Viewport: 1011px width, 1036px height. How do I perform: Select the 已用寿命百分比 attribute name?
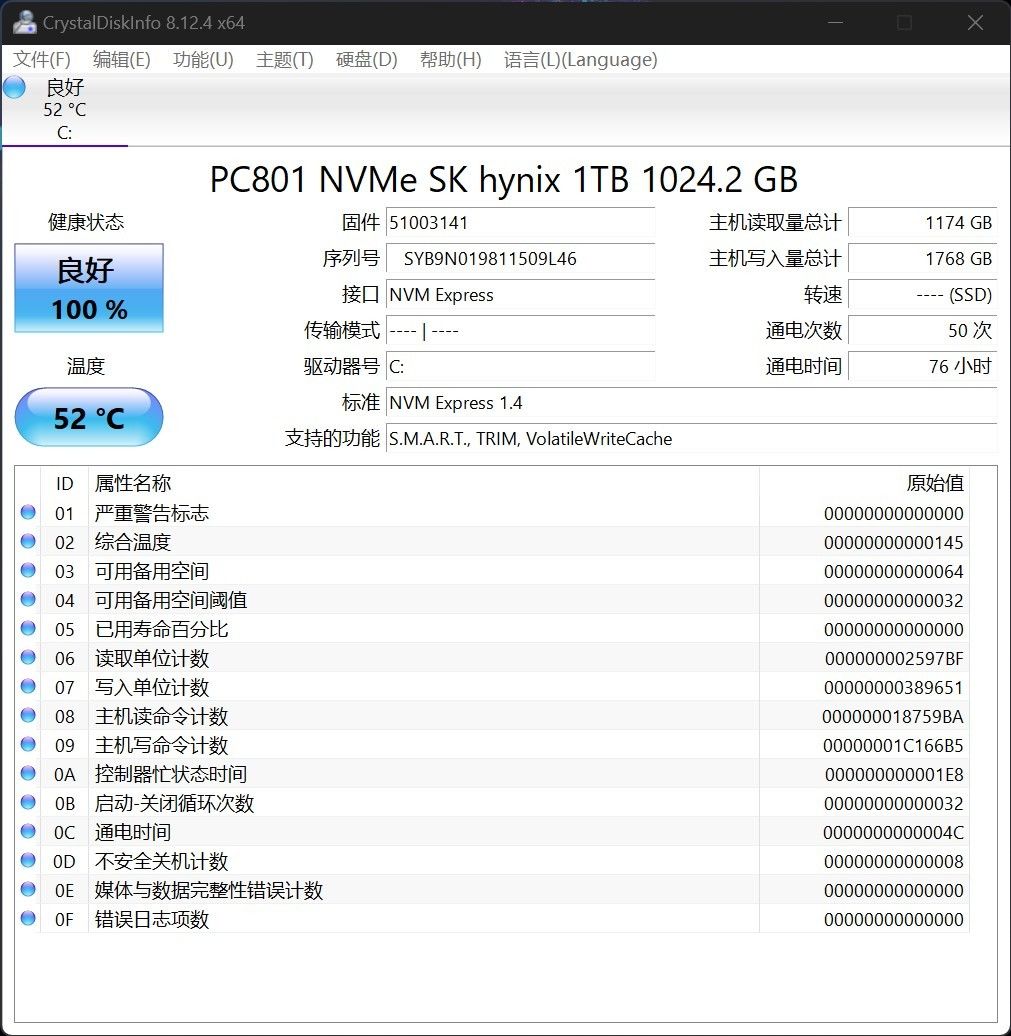161,630
